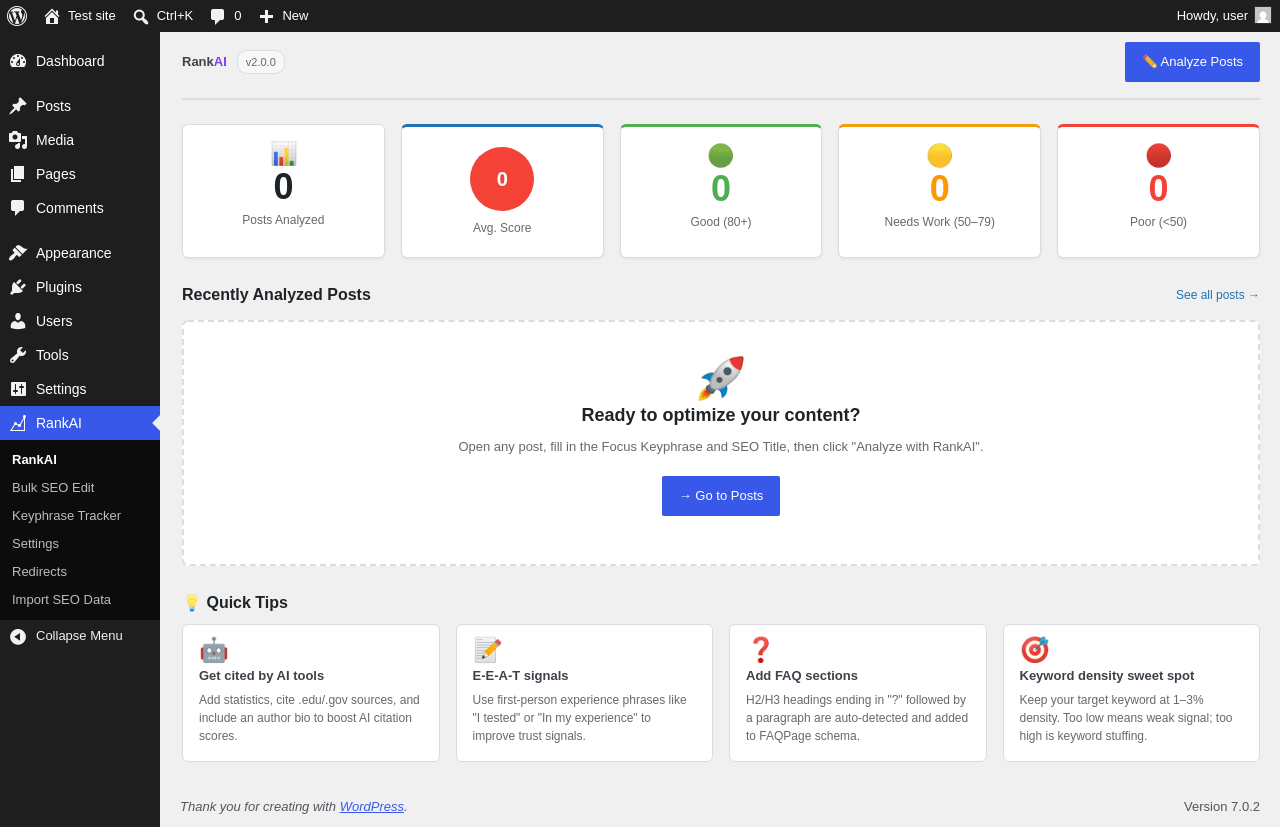Click the Version 7.0.2 footer text
Image resolution: width=1280 pixels, height=827 pixels.
click(x=1222, y=806)
